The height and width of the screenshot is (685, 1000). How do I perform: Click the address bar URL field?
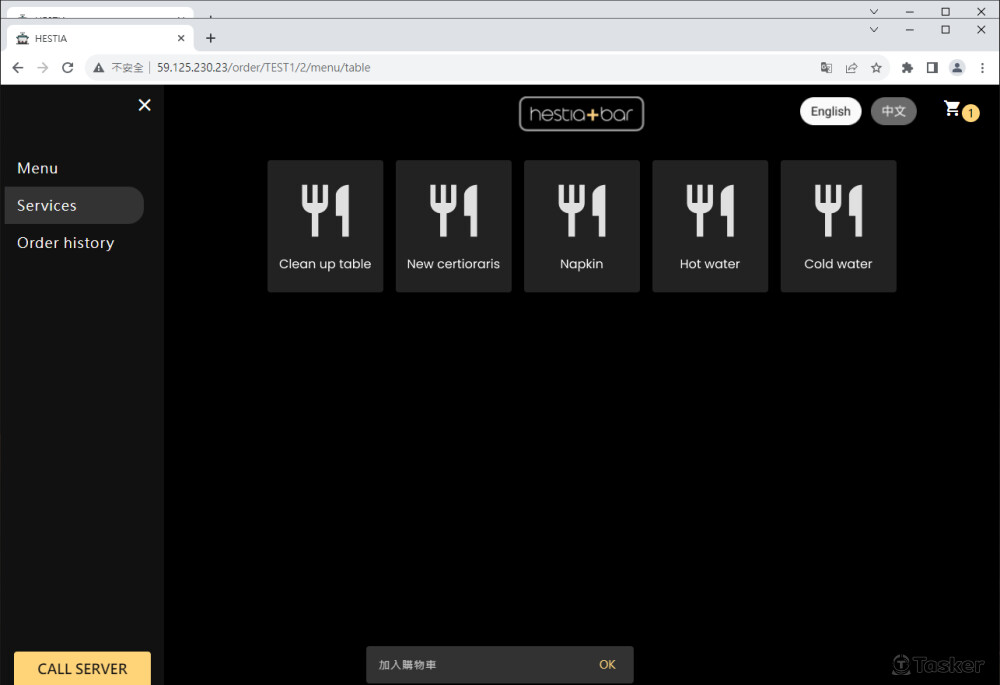point(450,68)
